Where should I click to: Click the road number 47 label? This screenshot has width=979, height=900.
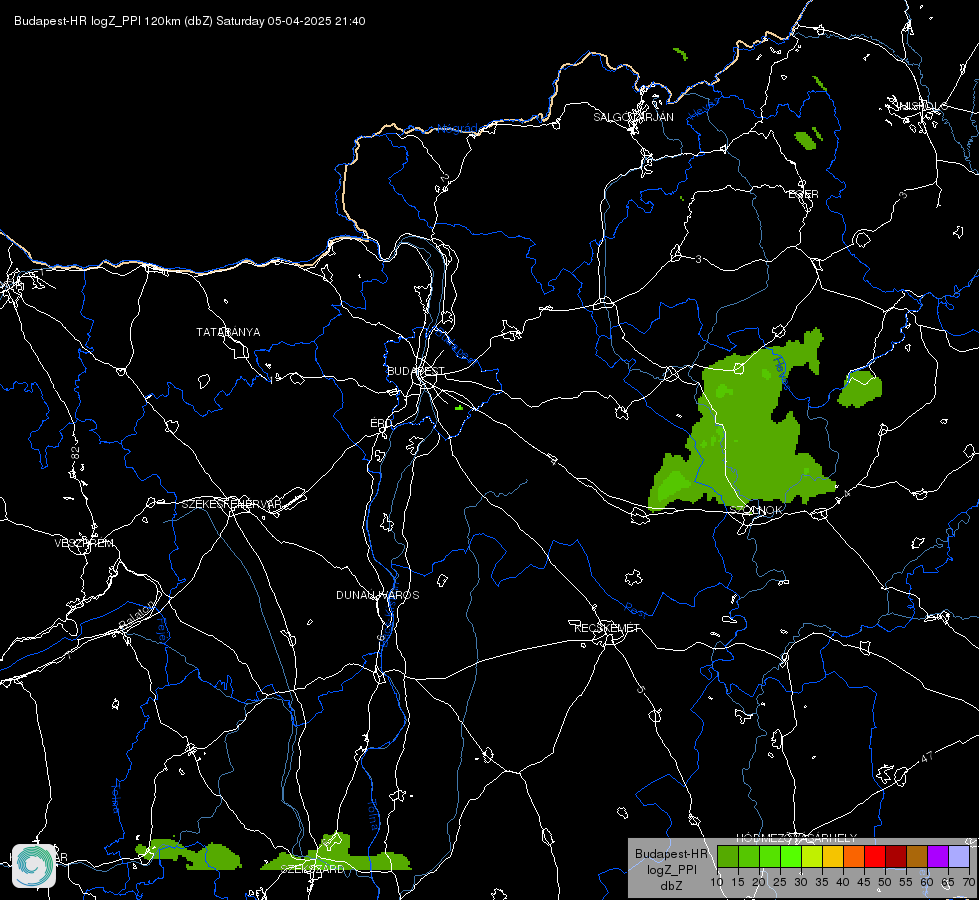coord(927,757)
